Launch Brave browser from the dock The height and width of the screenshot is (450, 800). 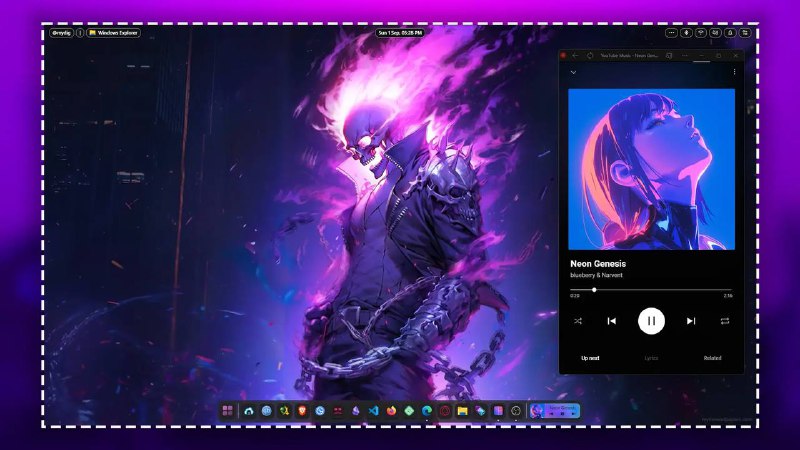coord(302,411)
